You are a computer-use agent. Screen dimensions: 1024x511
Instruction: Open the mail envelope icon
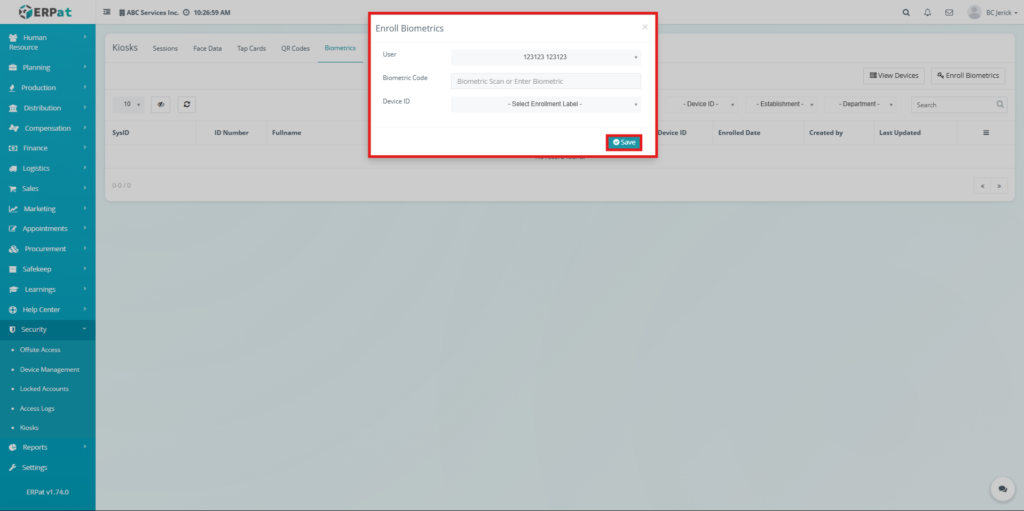pos(948,13)
